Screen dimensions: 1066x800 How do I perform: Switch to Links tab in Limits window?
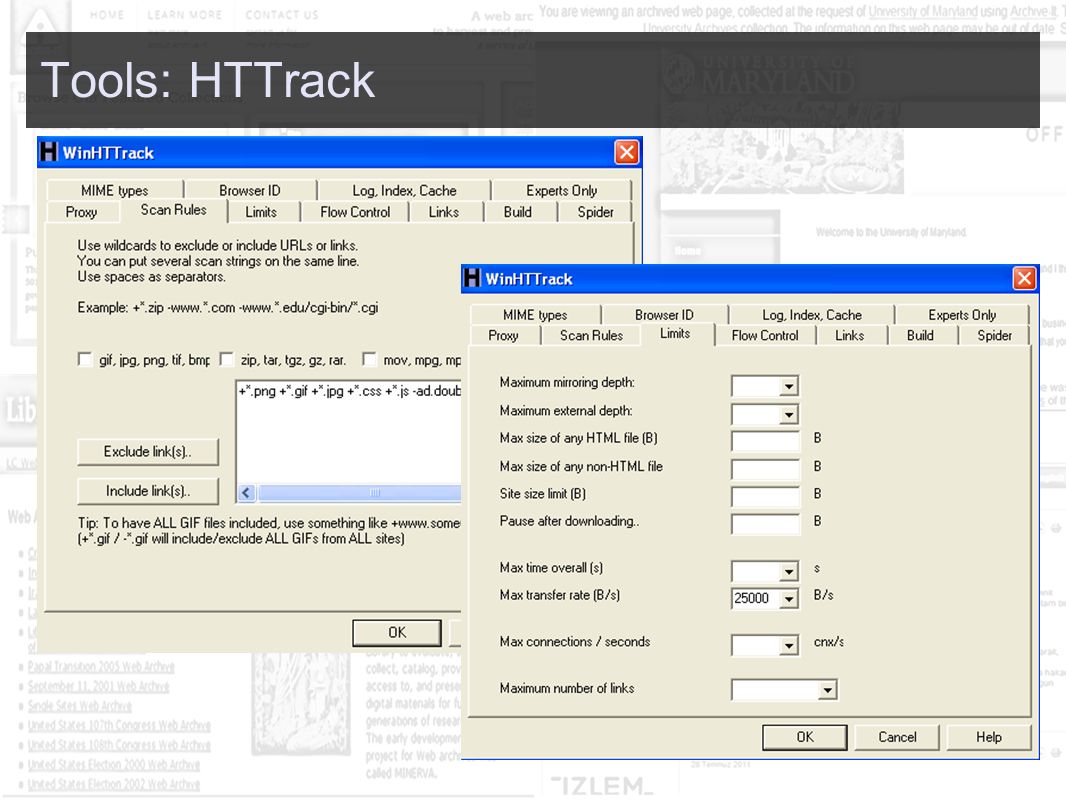850,335
